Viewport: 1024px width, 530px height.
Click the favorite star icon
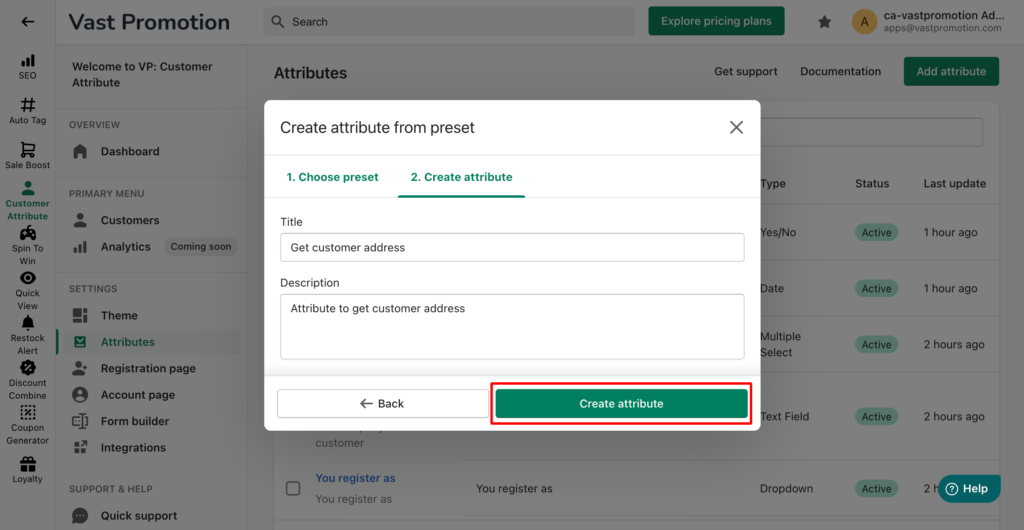click(x=825, y=22)
